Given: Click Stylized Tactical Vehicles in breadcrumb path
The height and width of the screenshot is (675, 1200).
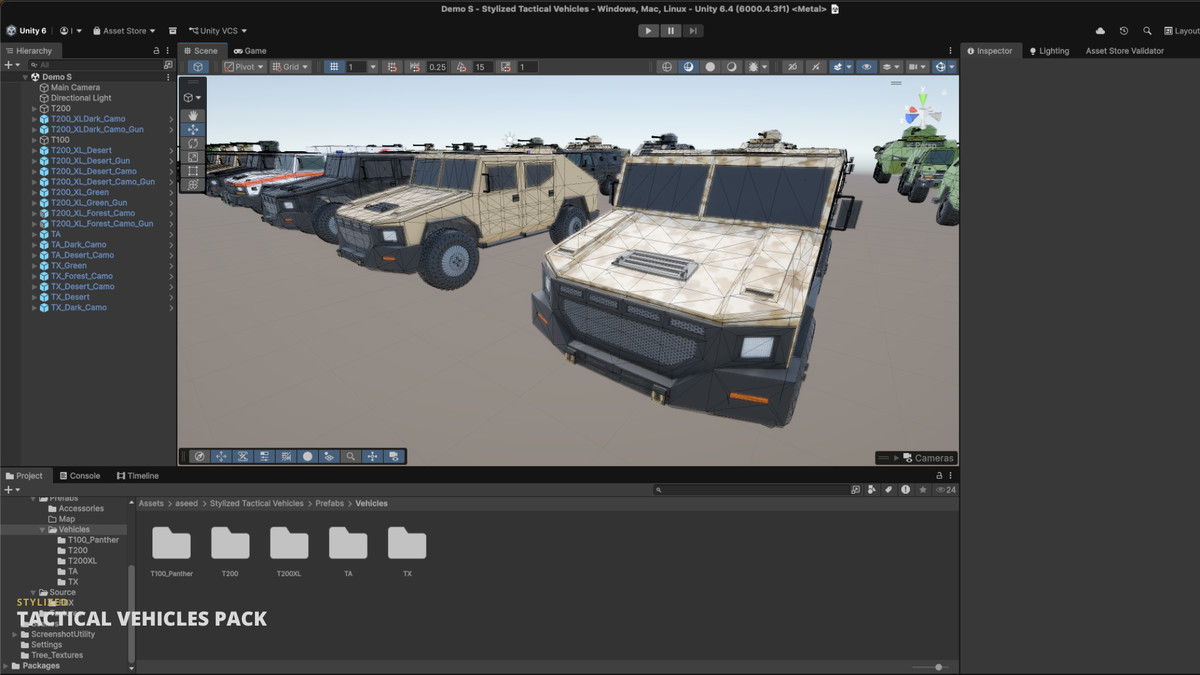Looking at the screenshot, I should (x=257, y=504).
